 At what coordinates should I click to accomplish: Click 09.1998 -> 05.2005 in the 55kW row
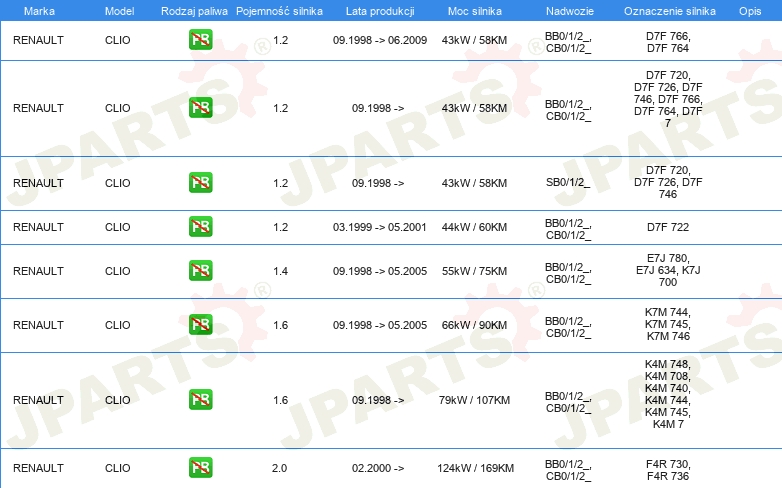[380, 271]
